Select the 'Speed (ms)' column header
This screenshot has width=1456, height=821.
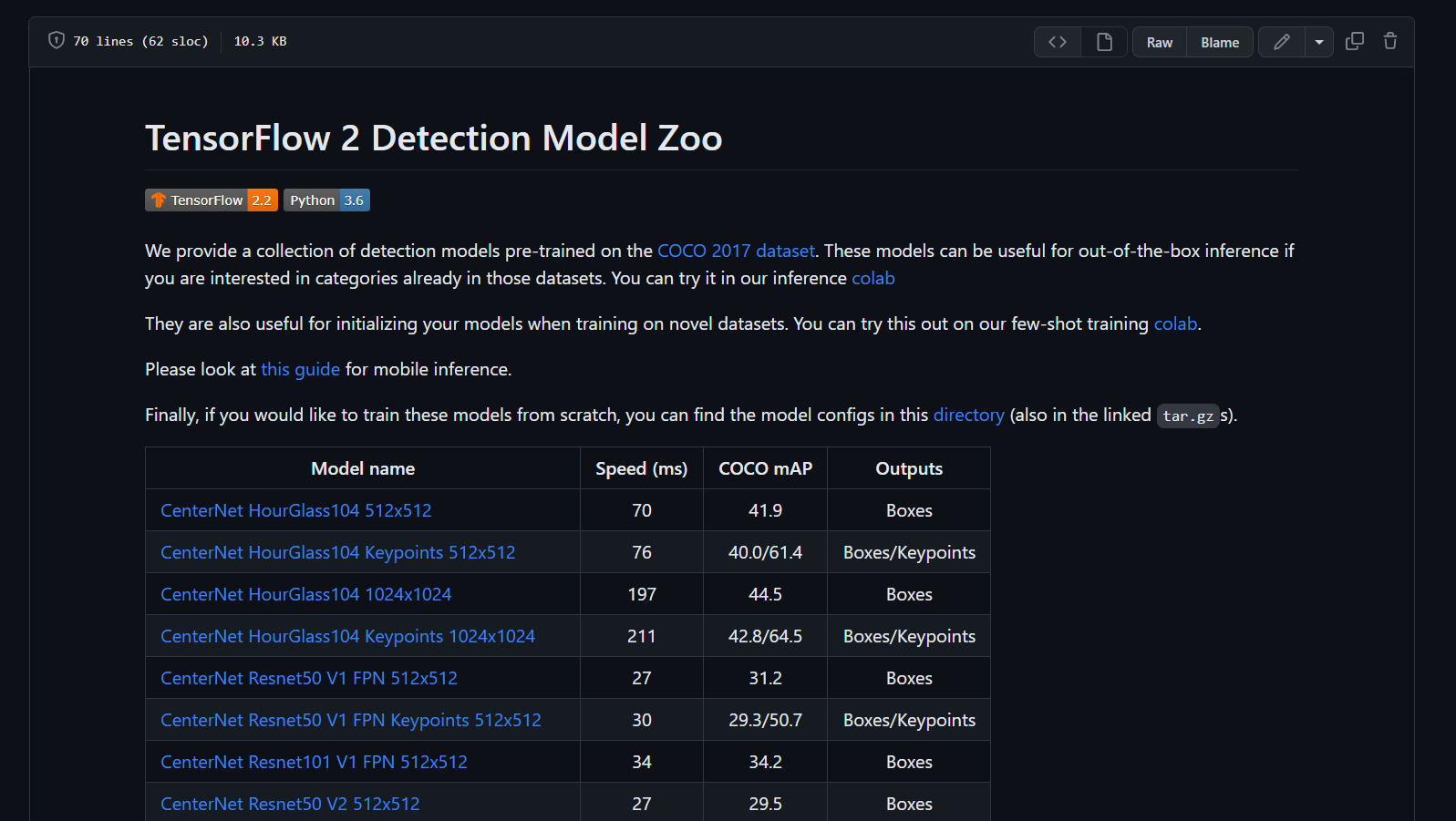tap(642, 468)
